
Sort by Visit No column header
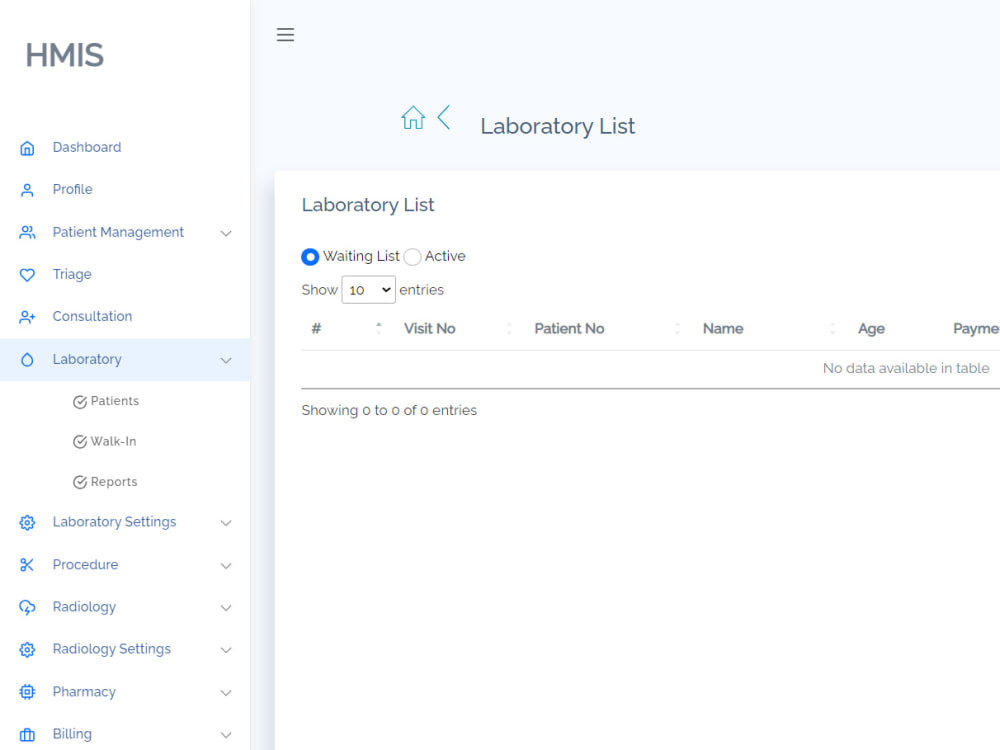(430, 328)
